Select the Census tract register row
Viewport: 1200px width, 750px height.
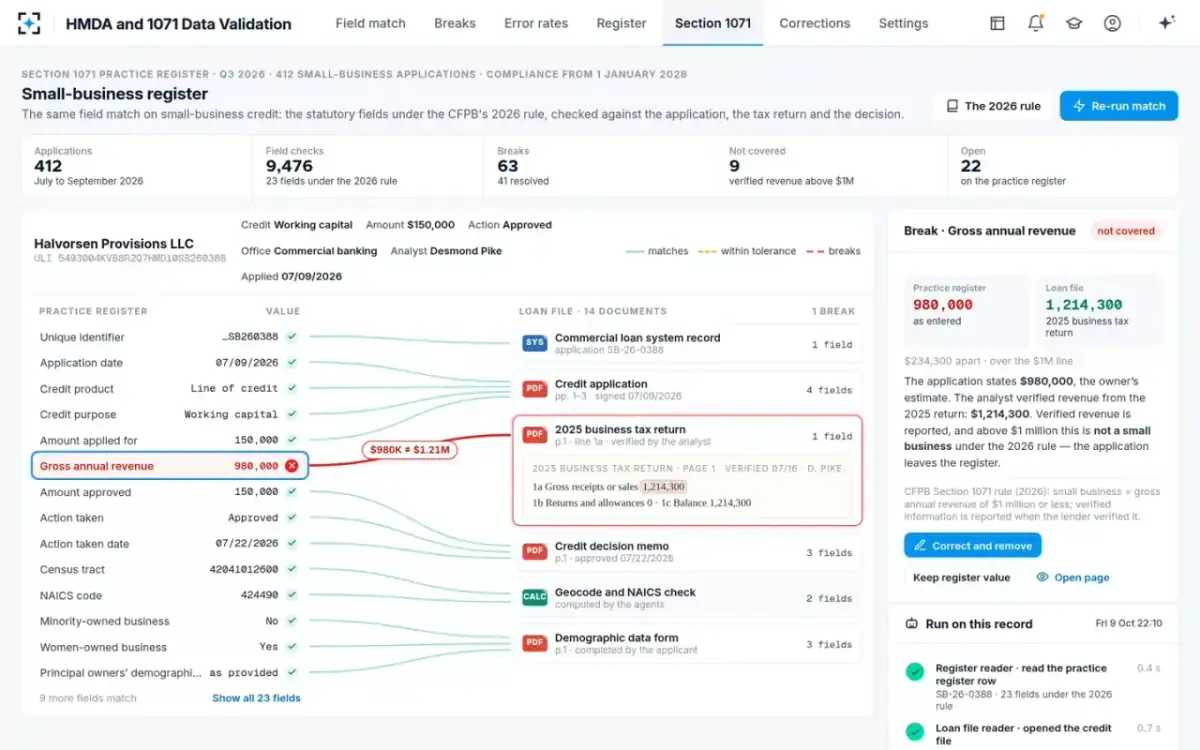169,570
